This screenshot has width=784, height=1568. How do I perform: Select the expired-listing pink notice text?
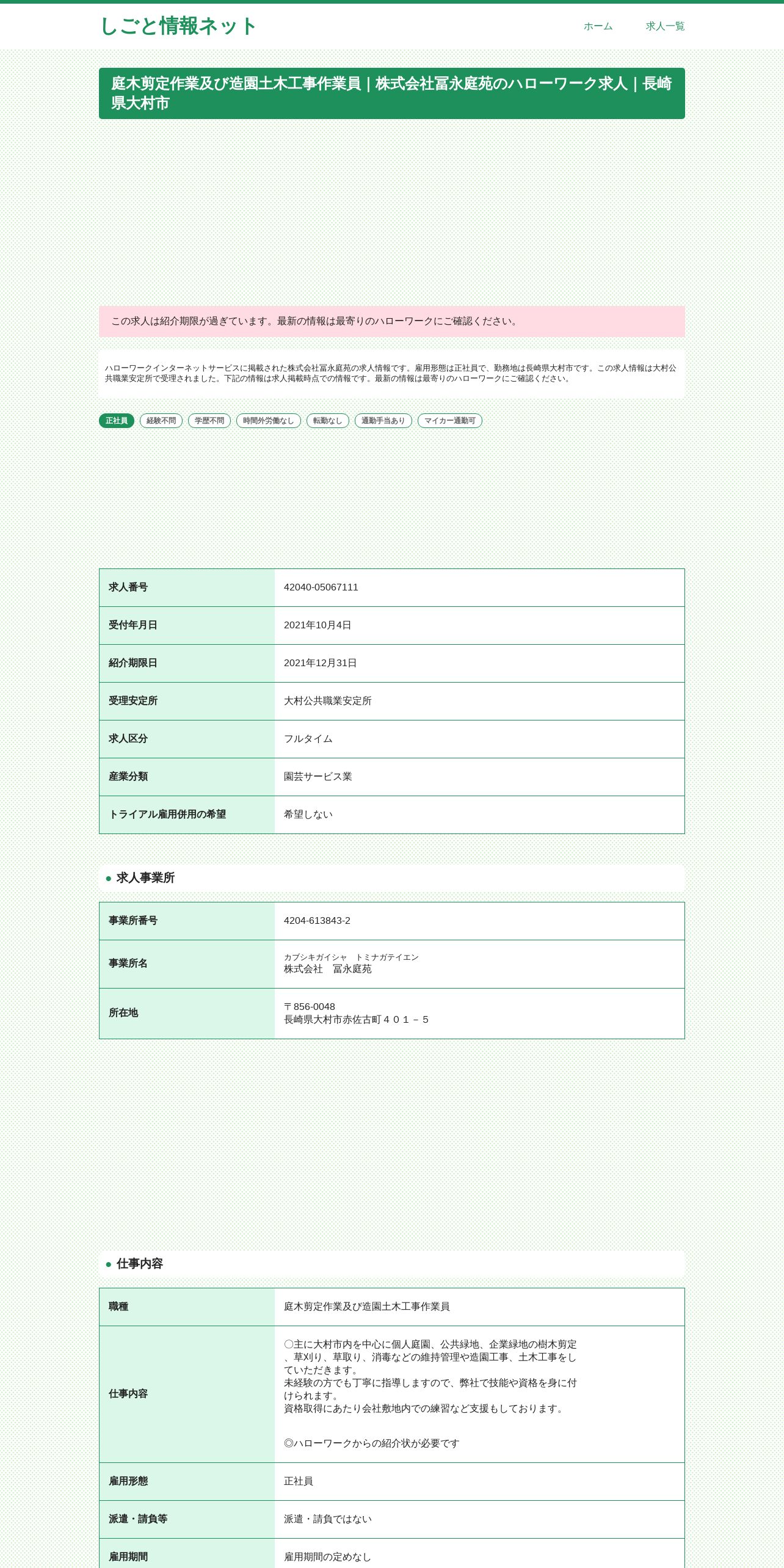315,321
